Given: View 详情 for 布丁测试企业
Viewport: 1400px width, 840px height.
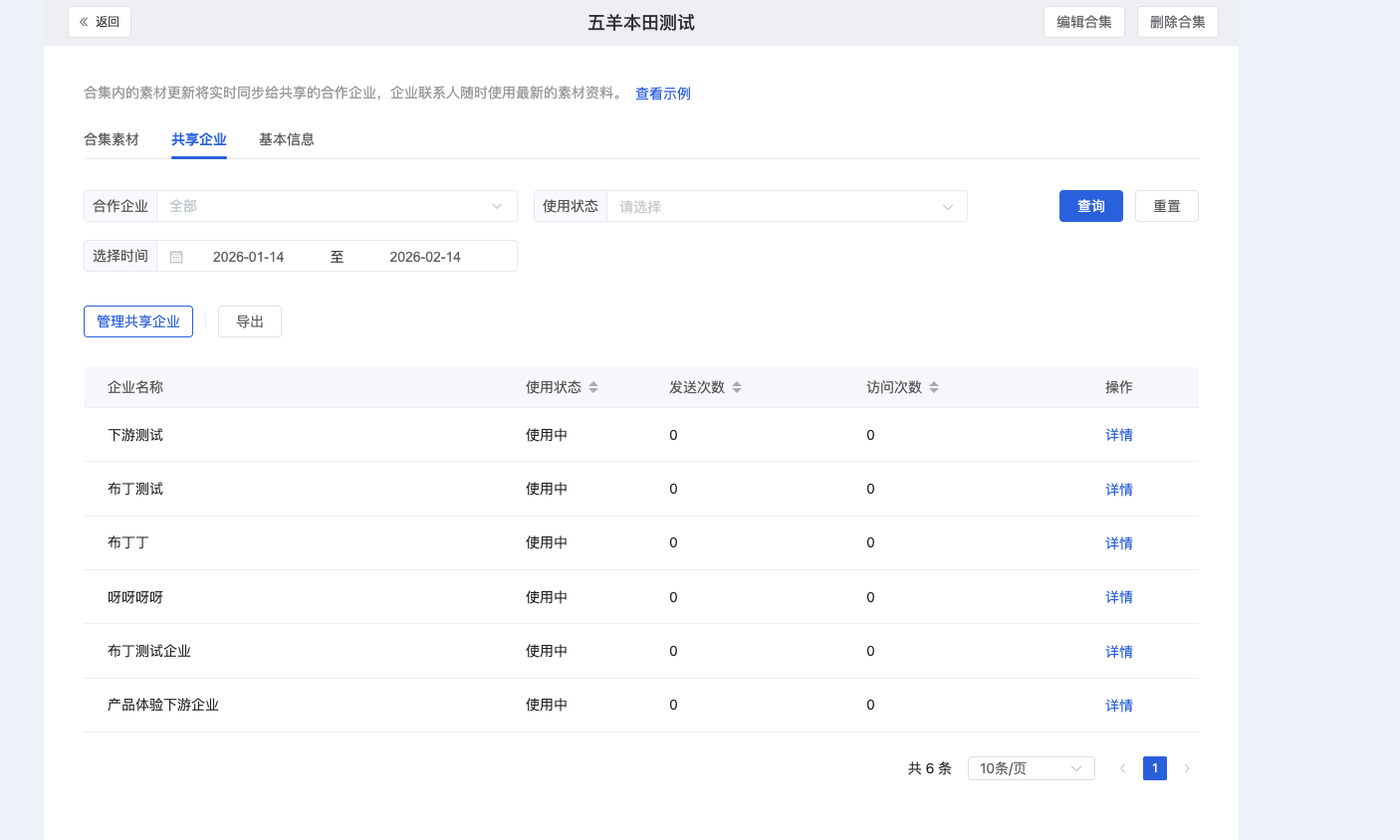Looking at the screenshot, I should (1119, 652).
